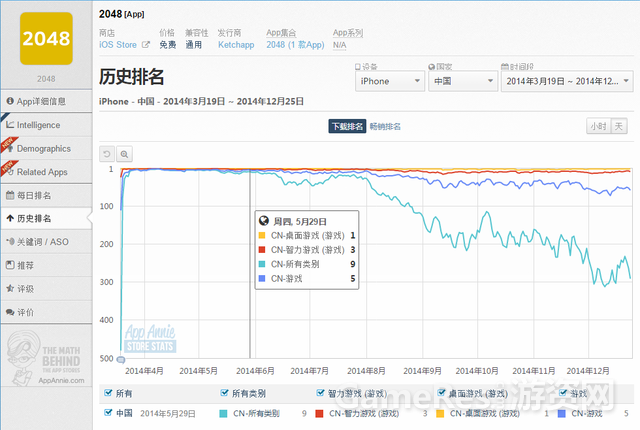
Task: Click the calendar icon beside 每日排名
Action: point(10,195)
